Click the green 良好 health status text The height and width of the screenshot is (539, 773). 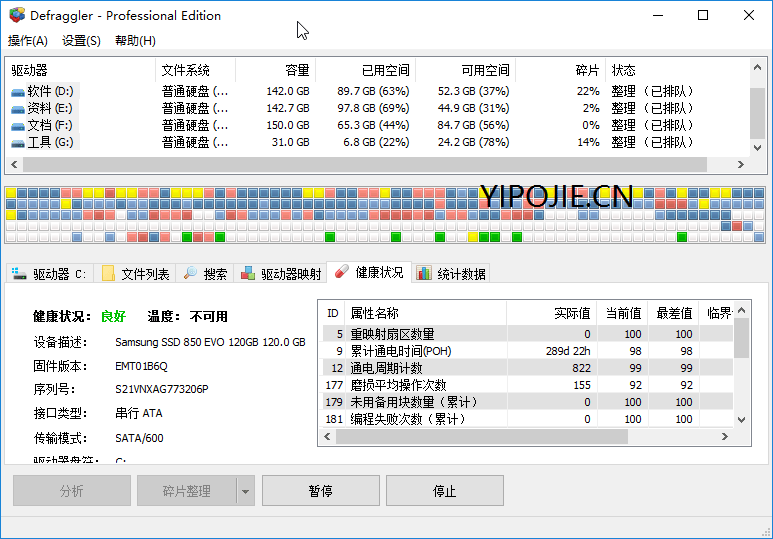[x=113, y=316]
